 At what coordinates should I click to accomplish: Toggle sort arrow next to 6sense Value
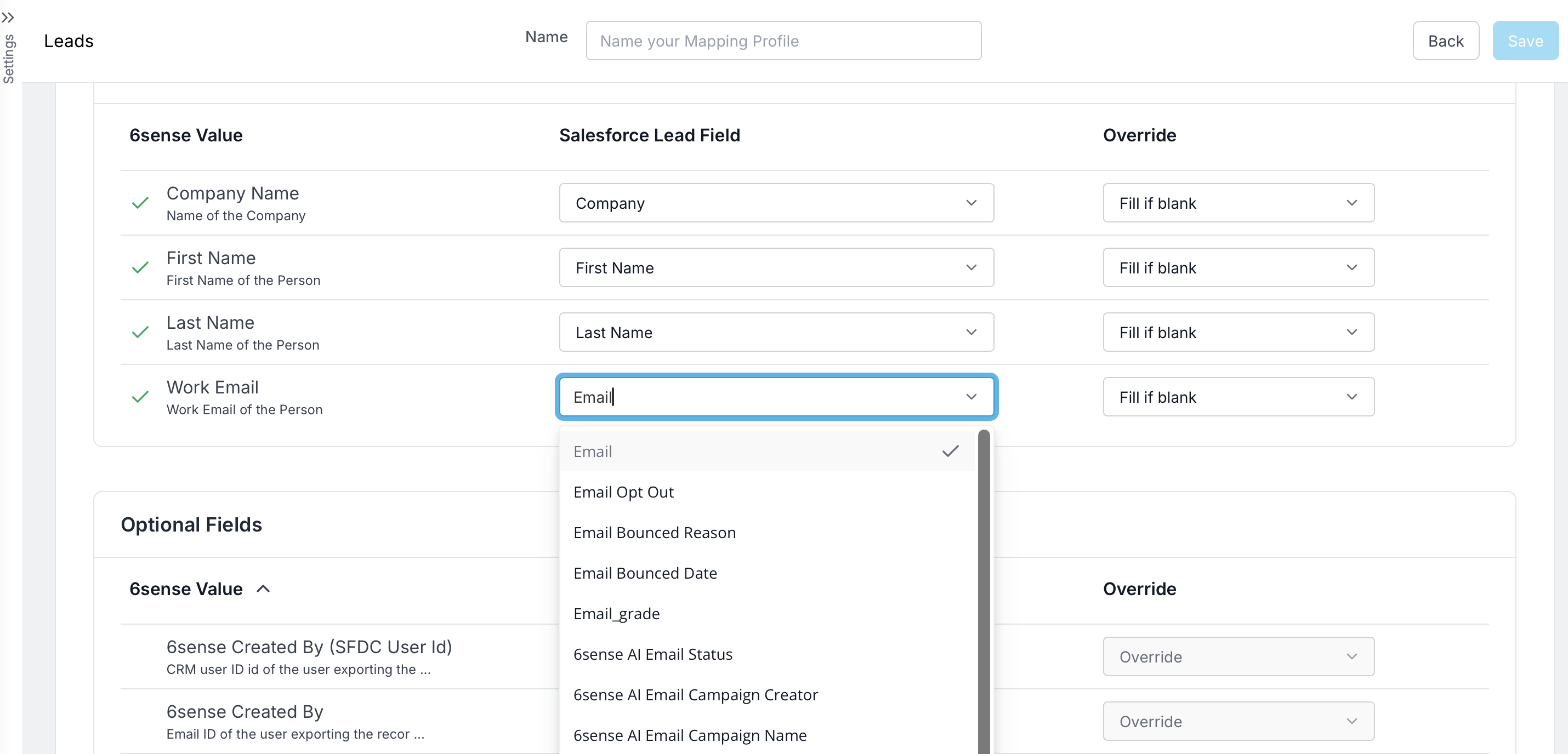263,589
